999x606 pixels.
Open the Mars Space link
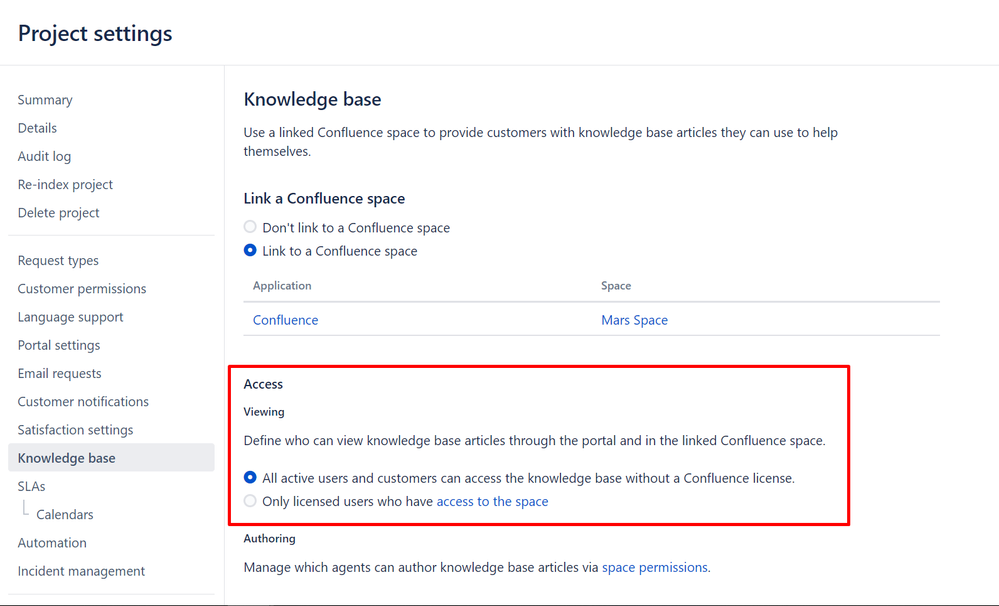click(x=635, y=320)
